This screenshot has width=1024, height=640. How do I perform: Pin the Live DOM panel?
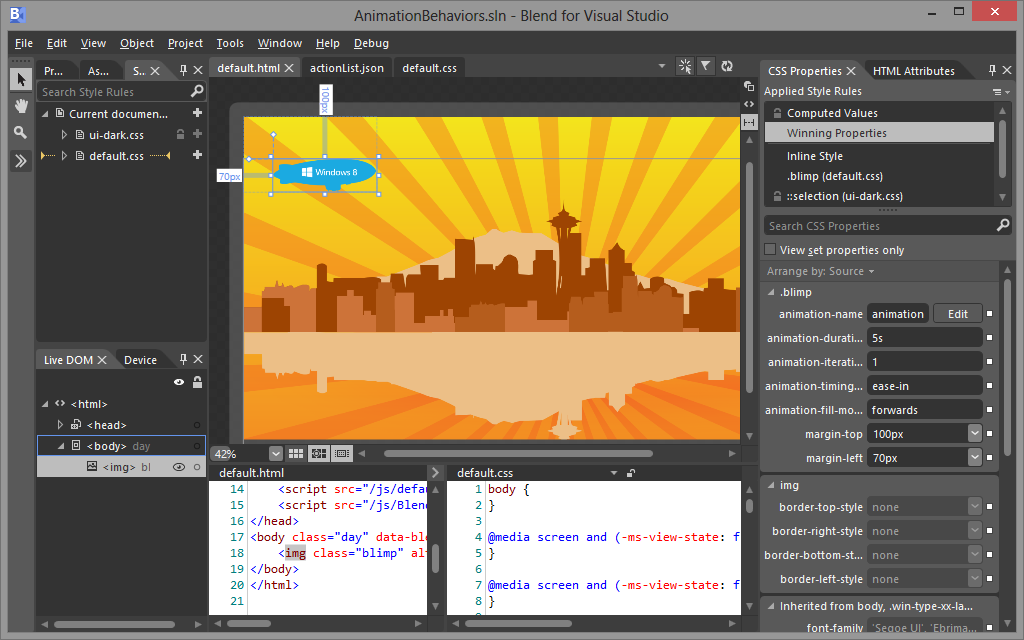(184, 359)
